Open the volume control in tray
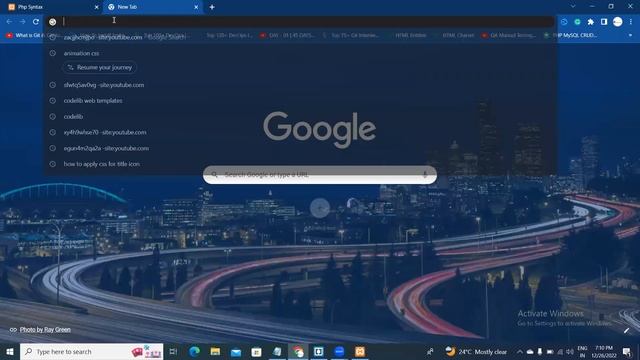This screenshot has width=640, height=360. point(570,351)
